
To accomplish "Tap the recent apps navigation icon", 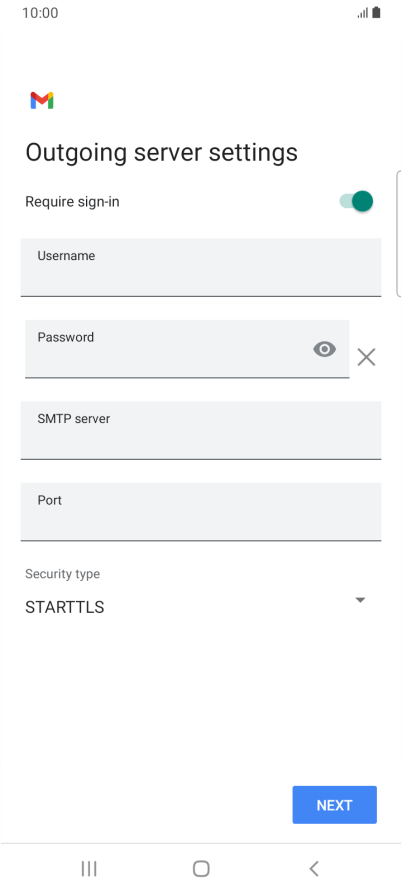I will (x=89, y=869).
